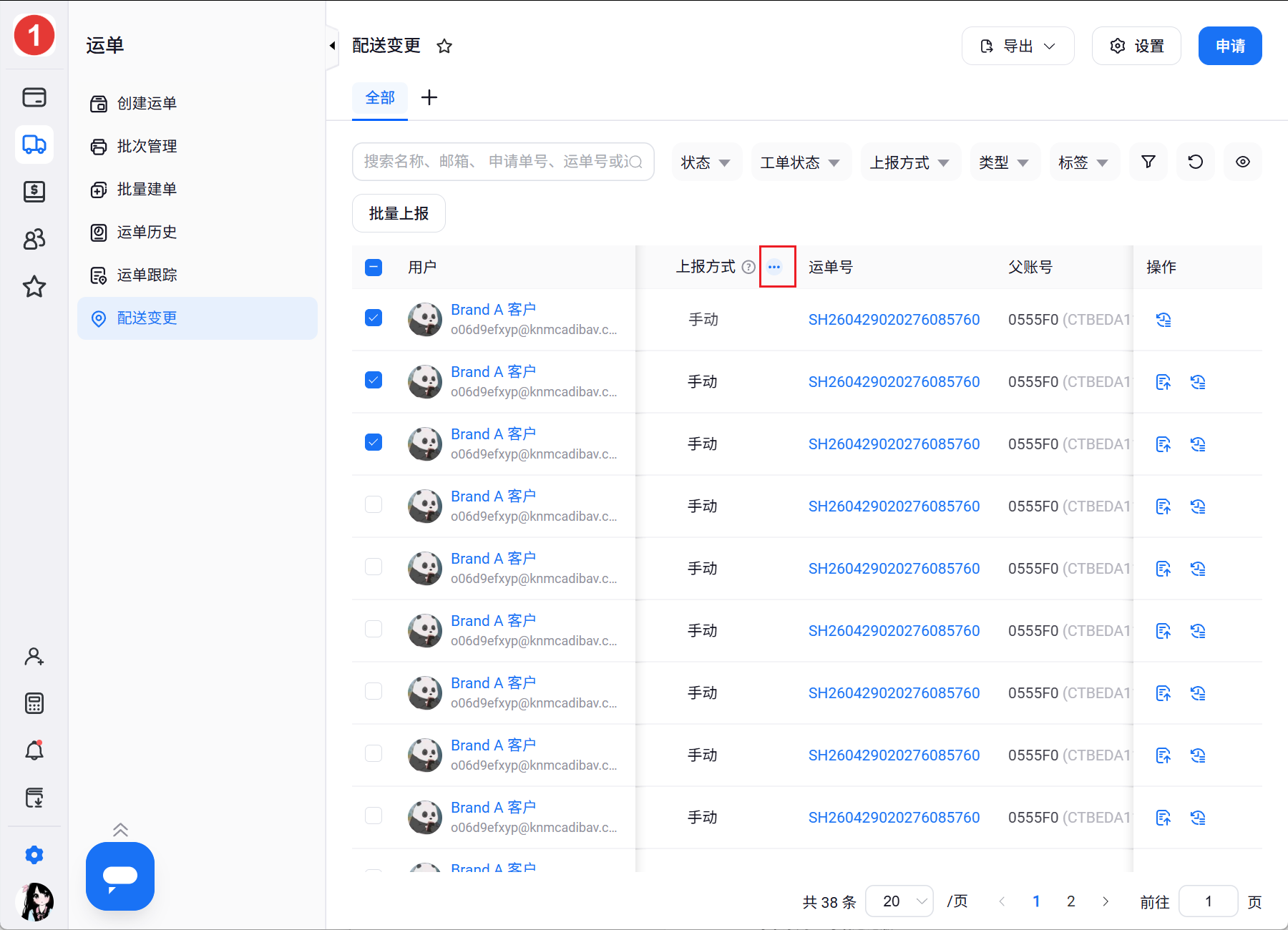Click the refresh-list icon in sixth row
The image size is (1288, 930).
[x=1198, y=631]
